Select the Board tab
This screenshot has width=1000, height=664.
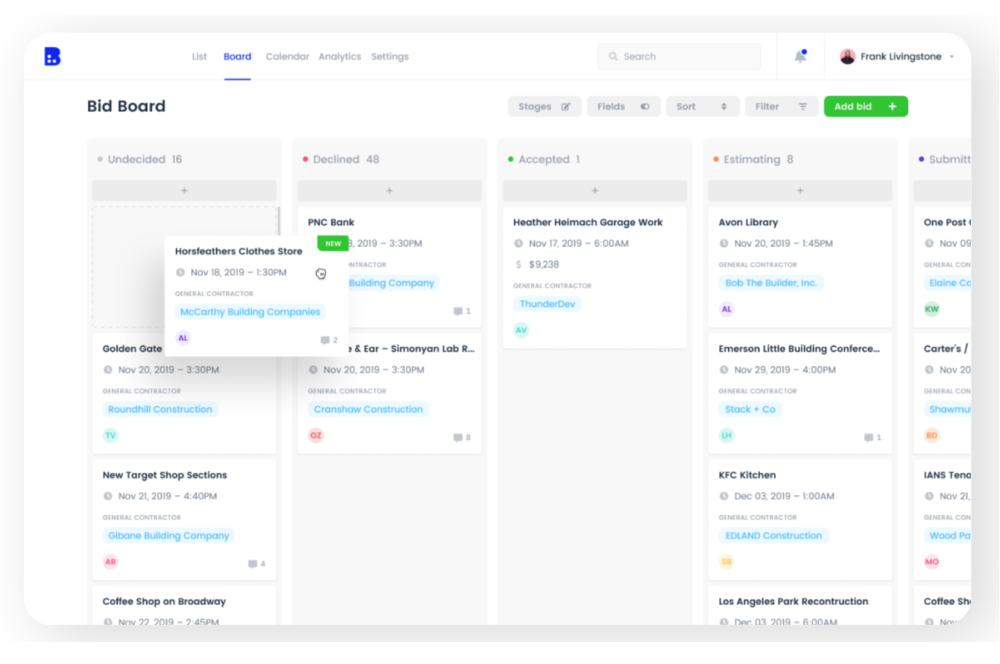pyautogui.click(x=237, y=56)
